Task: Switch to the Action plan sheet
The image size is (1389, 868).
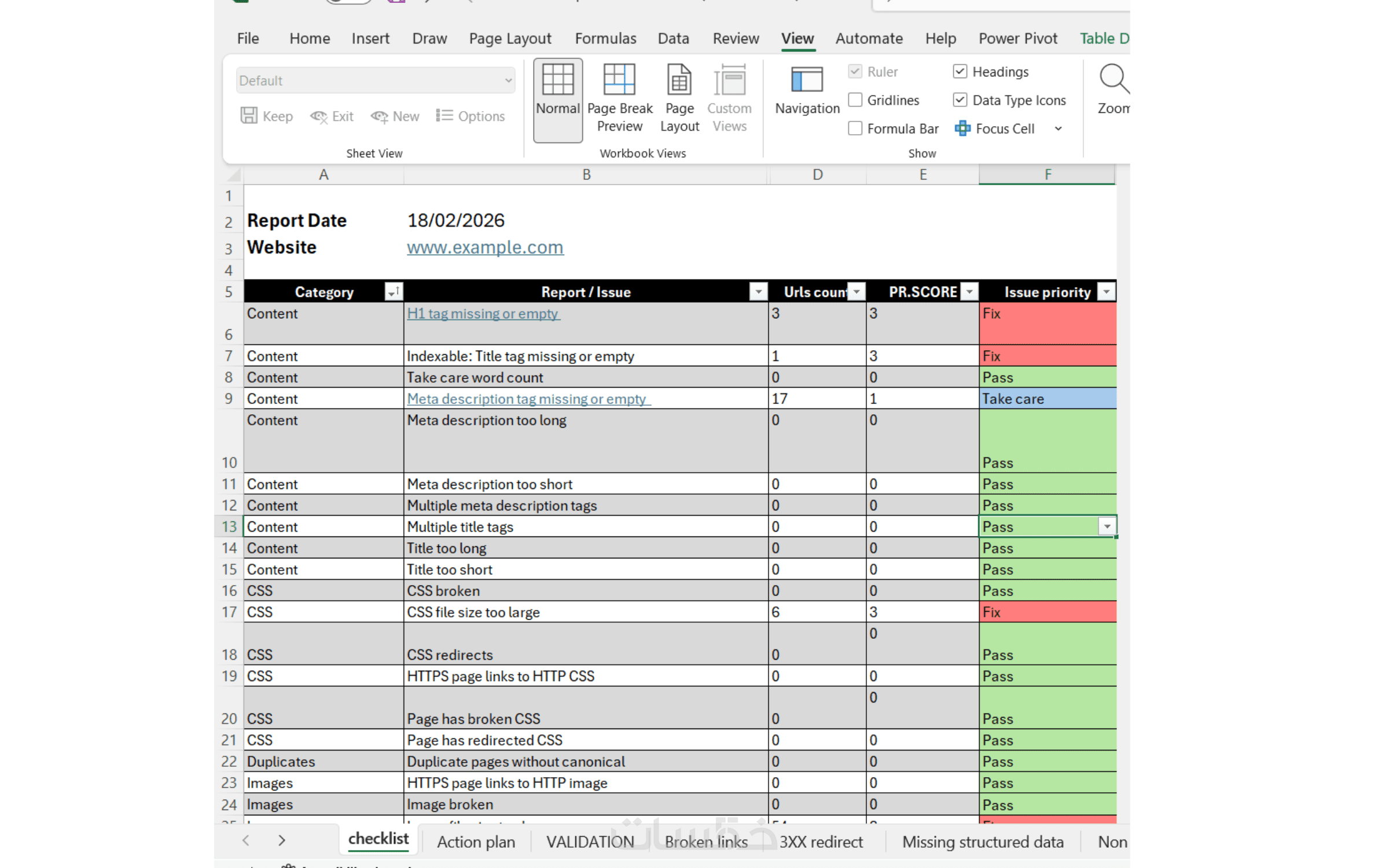Action: pyautogui.click(x=476, y=841)
